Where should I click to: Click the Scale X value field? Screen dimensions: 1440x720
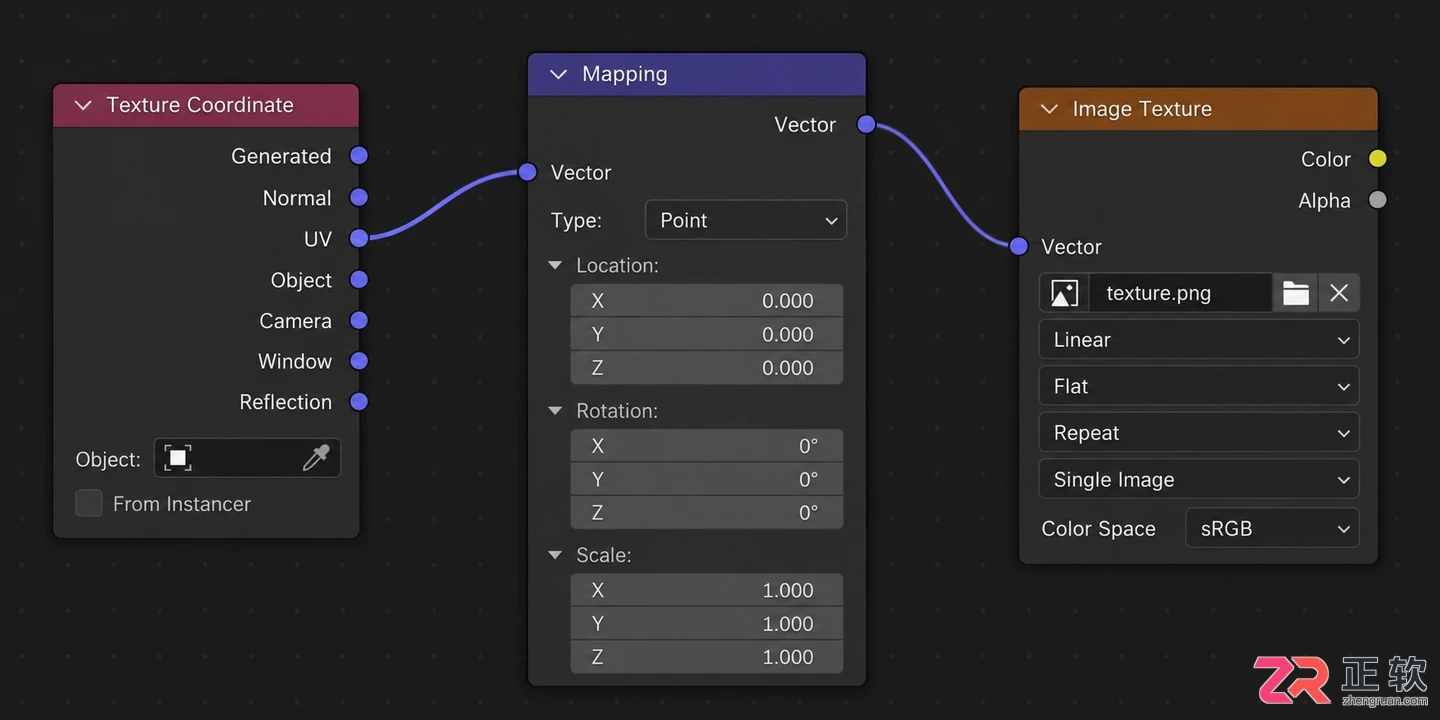707,590
